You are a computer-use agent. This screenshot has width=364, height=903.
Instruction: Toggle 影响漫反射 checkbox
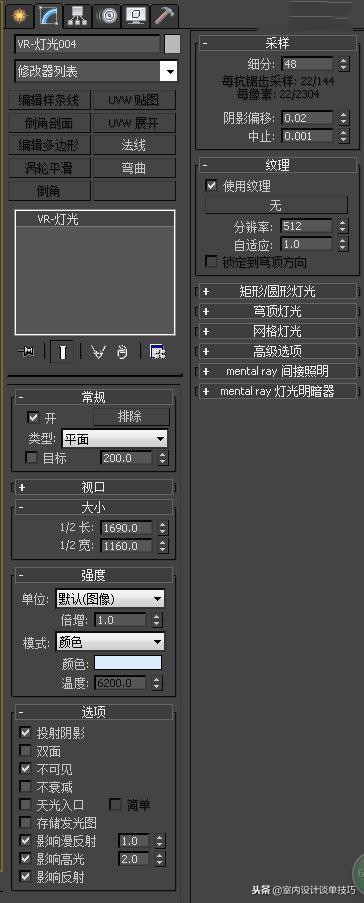coord(25,840)
